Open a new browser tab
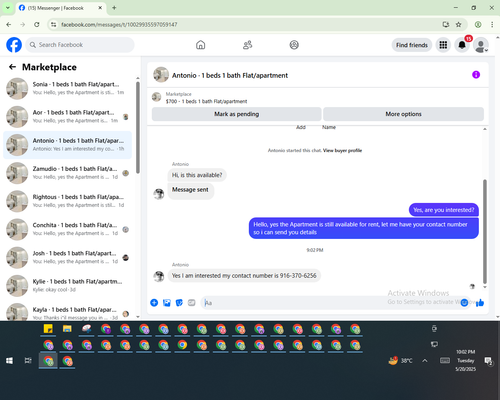The image size is (500, 400). point(114,8)
